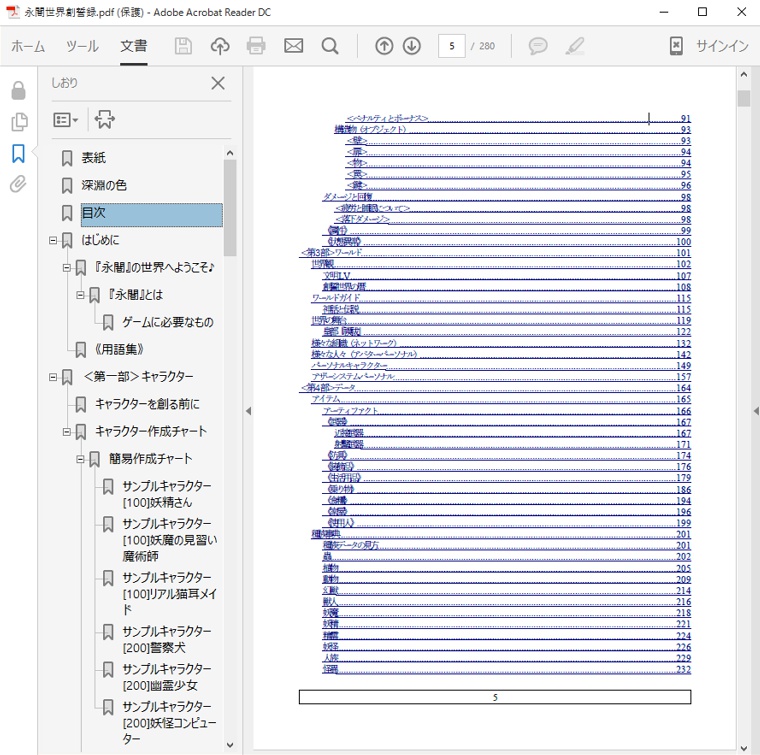The width and height of the screenshot is (760, 755).
Task: Open the ゲームに必要なもの bookmark
Action: point(168,322)
